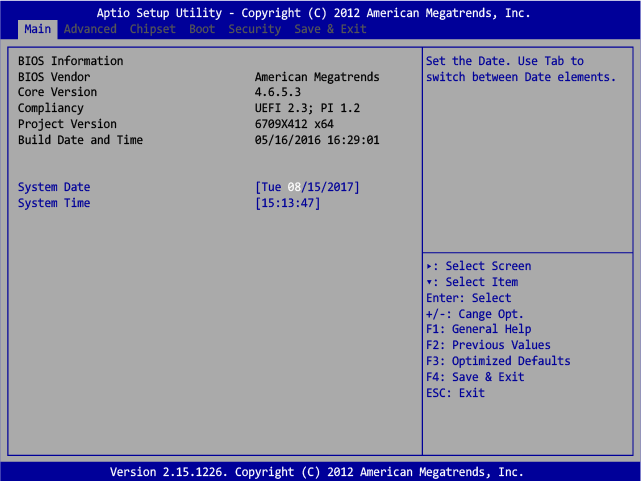The height and width of the screenshot is (481, 641).
Task: Click the Select Screen key hint
Action: coord(479,266)
